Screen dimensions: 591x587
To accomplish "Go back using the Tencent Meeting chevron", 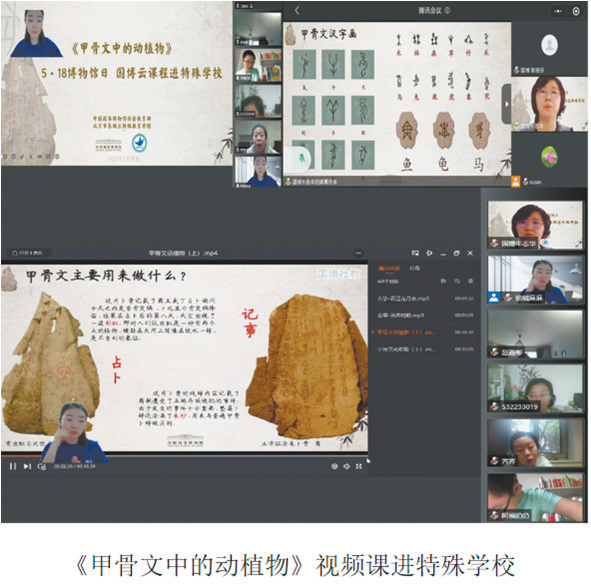I will 297,11.
